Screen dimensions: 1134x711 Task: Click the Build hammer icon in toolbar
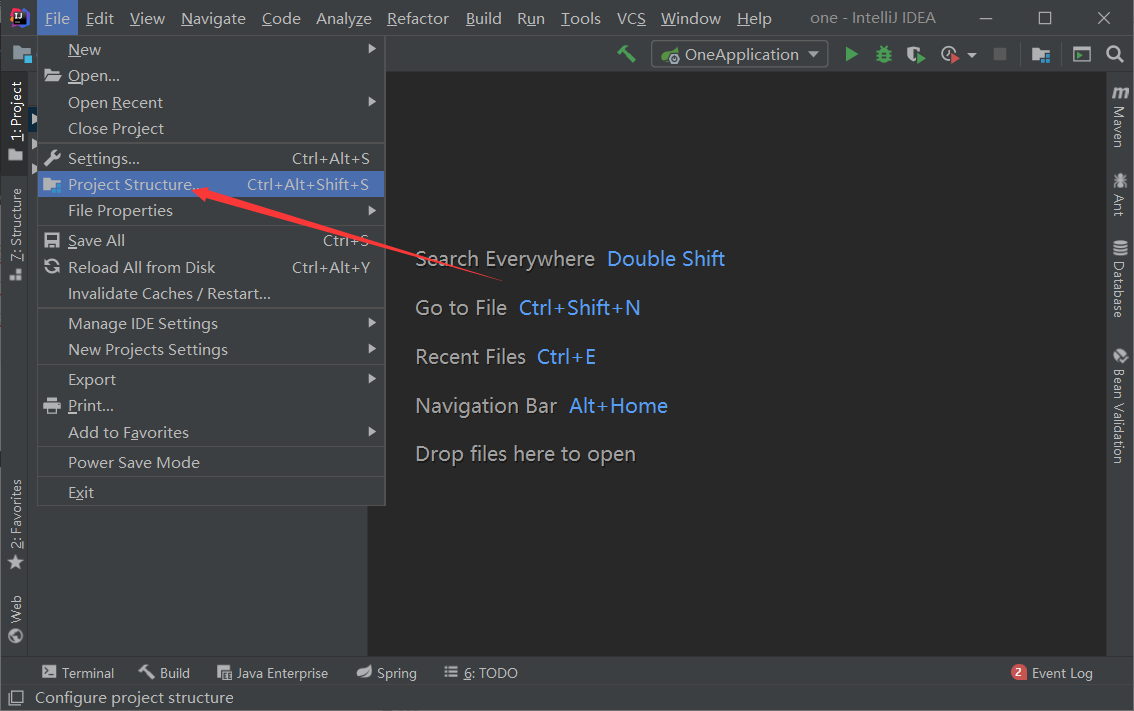tap(626, 54)
